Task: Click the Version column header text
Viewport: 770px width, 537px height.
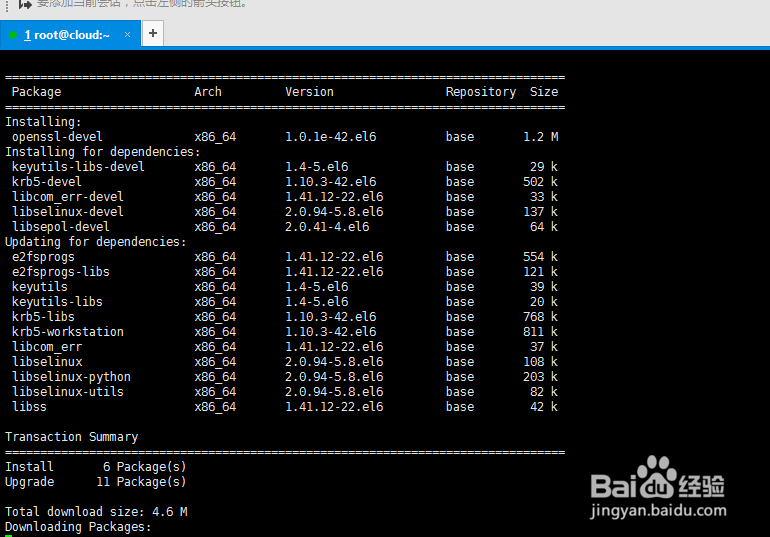Action: pyautogui.click(x=309, y=92)
